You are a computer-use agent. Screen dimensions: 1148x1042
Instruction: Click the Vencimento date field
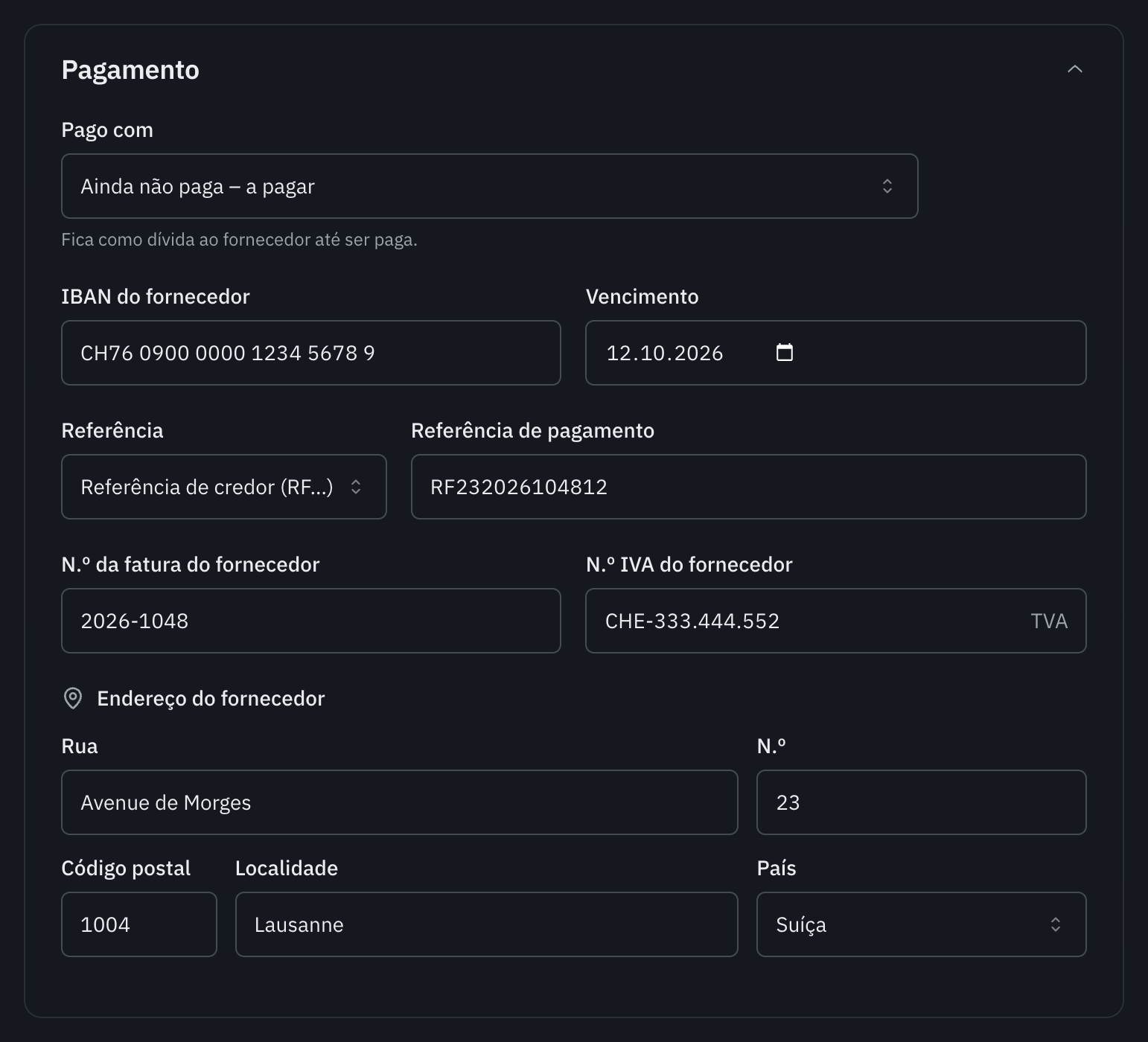coord(835,353)
